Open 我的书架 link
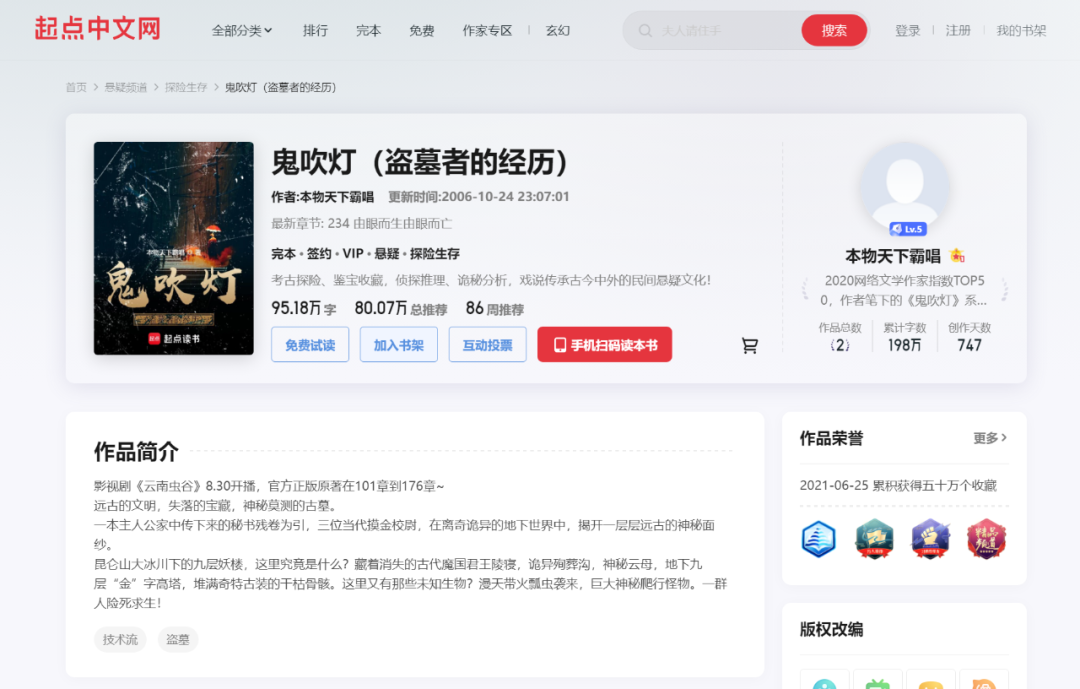The image size is (1080, 689). tap(1021, 30)
